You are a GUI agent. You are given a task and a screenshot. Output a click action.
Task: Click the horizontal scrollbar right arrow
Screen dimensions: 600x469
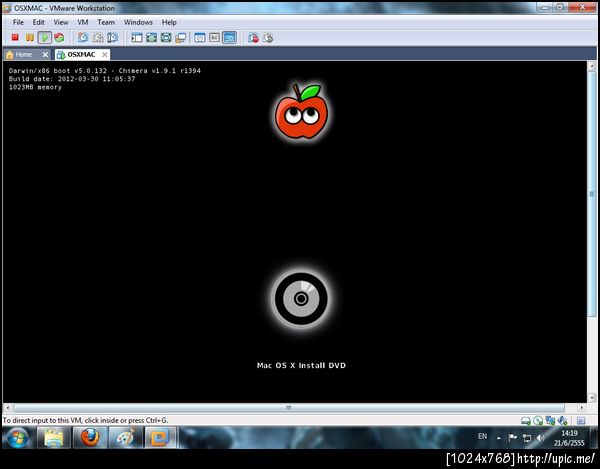pos(582,408)
